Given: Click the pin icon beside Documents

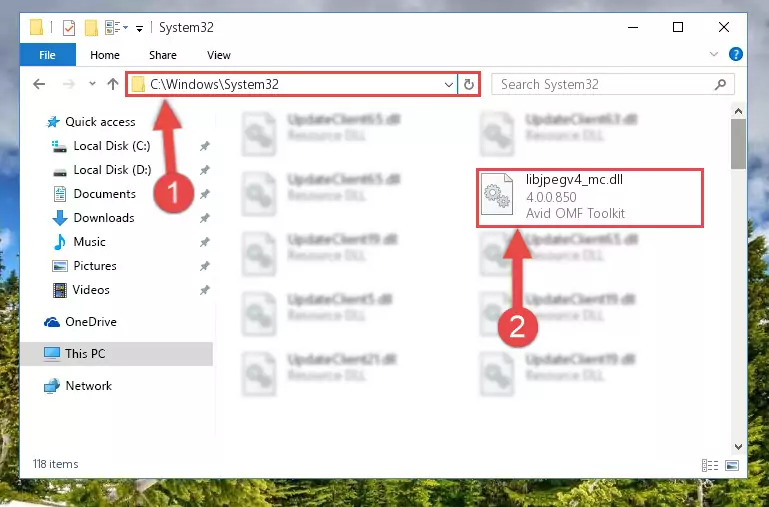Looking at the screenshot, I should click(x=205, y=194).
